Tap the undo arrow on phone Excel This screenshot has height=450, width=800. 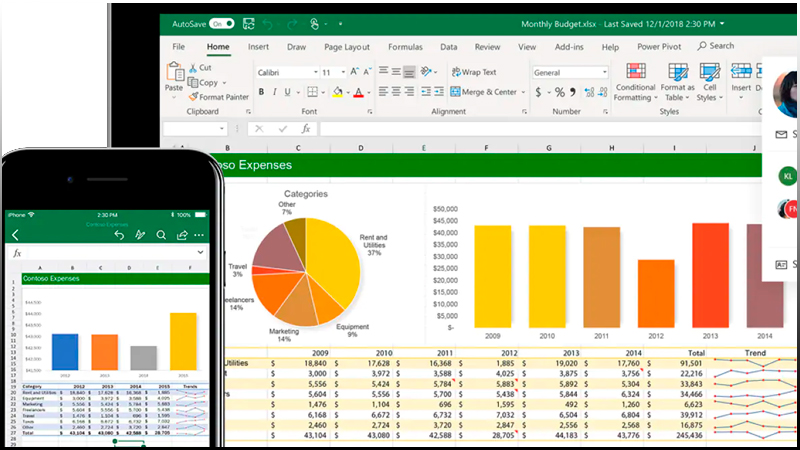[118, 235]
